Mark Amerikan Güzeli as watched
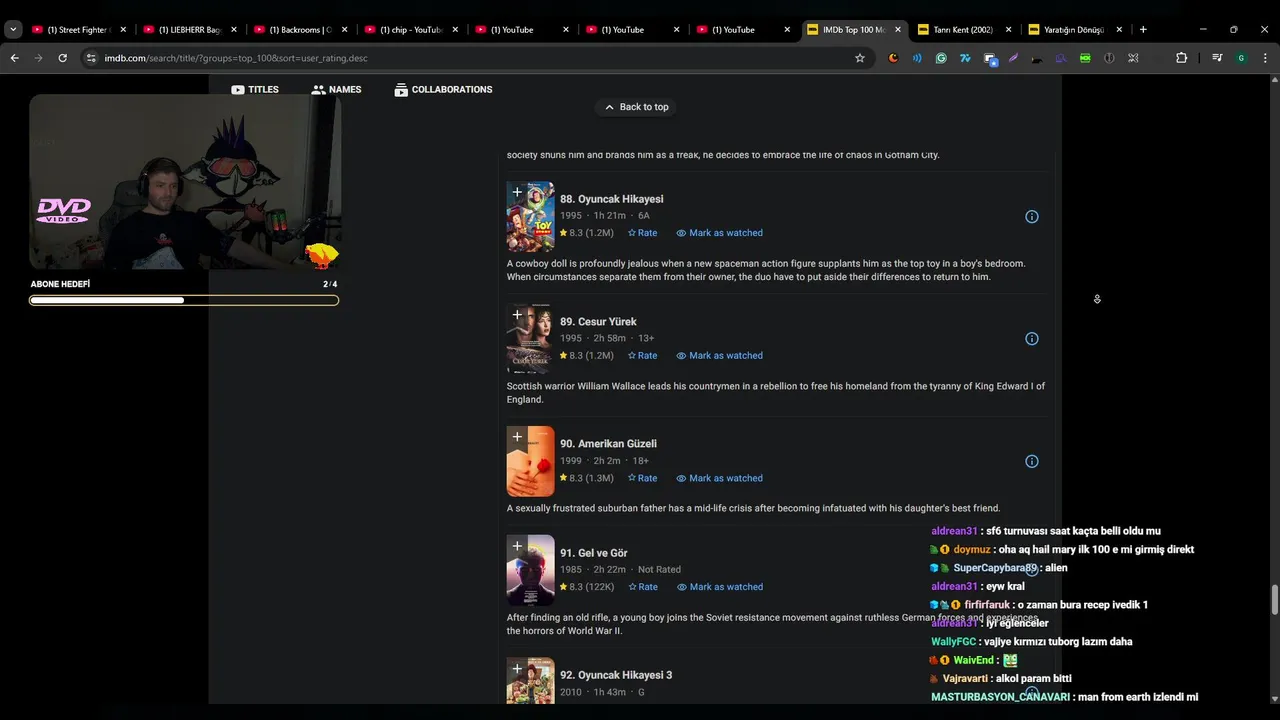The width and height of the screenshot is (1280, 720). (719, 478)
